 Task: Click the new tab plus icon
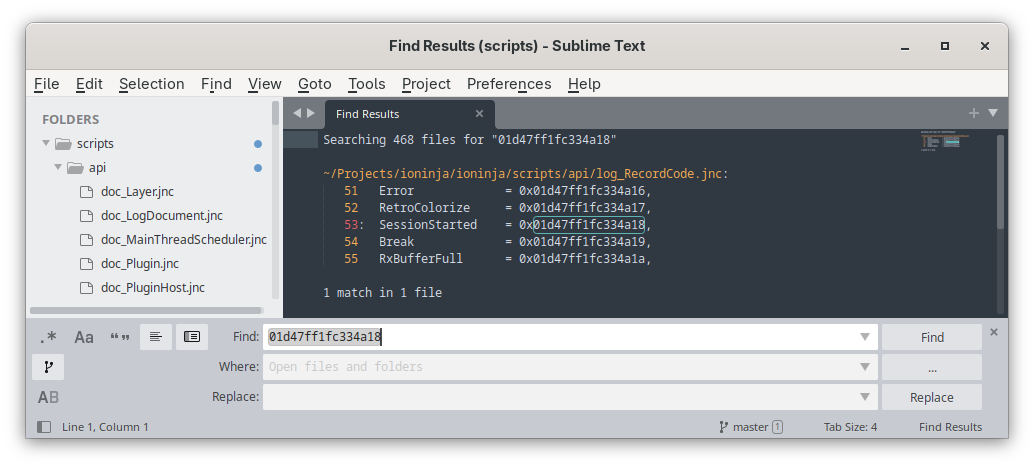pyautogui.click(x=974, y=113)
